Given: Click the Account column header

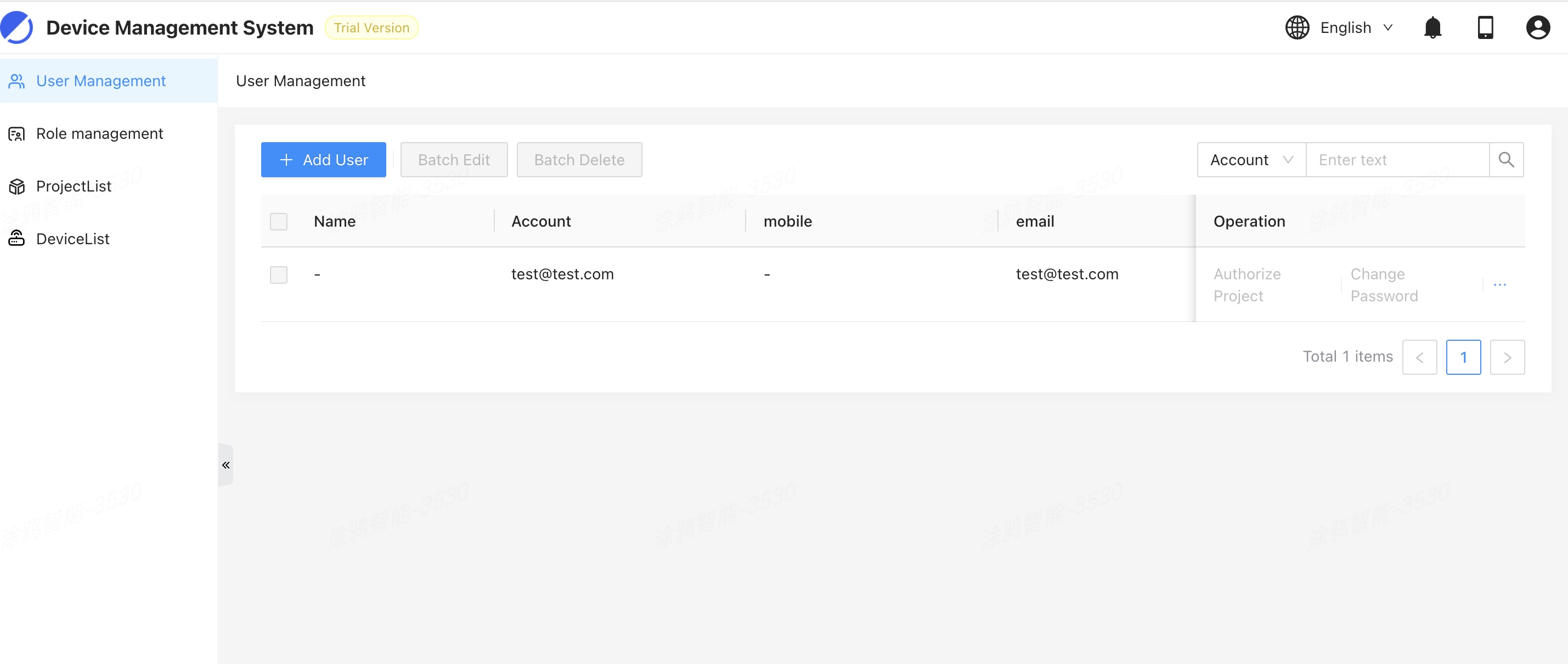Looking at the screenshot, I should (540, 222).
